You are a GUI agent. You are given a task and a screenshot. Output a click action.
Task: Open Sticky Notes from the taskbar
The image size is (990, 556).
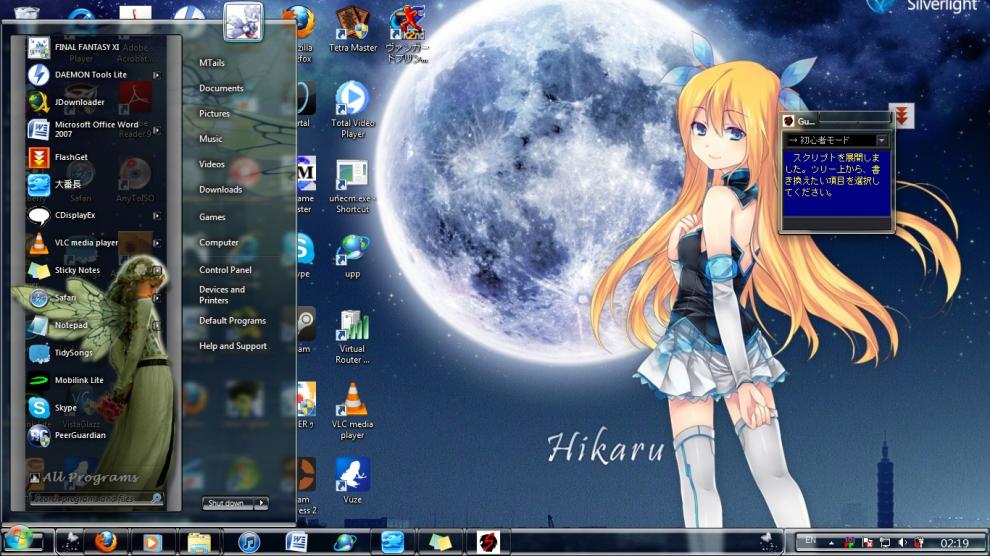440,542
